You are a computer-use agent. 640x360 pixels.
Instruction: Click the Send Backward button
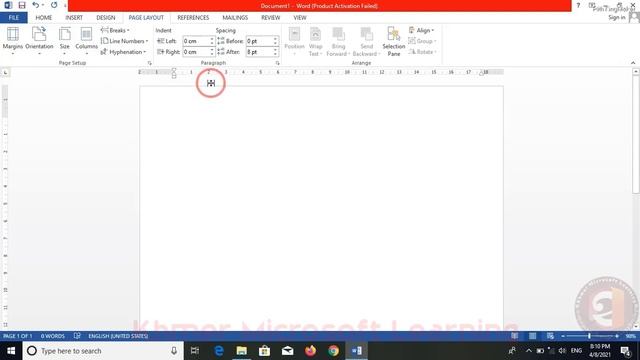[x=366, y=41]
